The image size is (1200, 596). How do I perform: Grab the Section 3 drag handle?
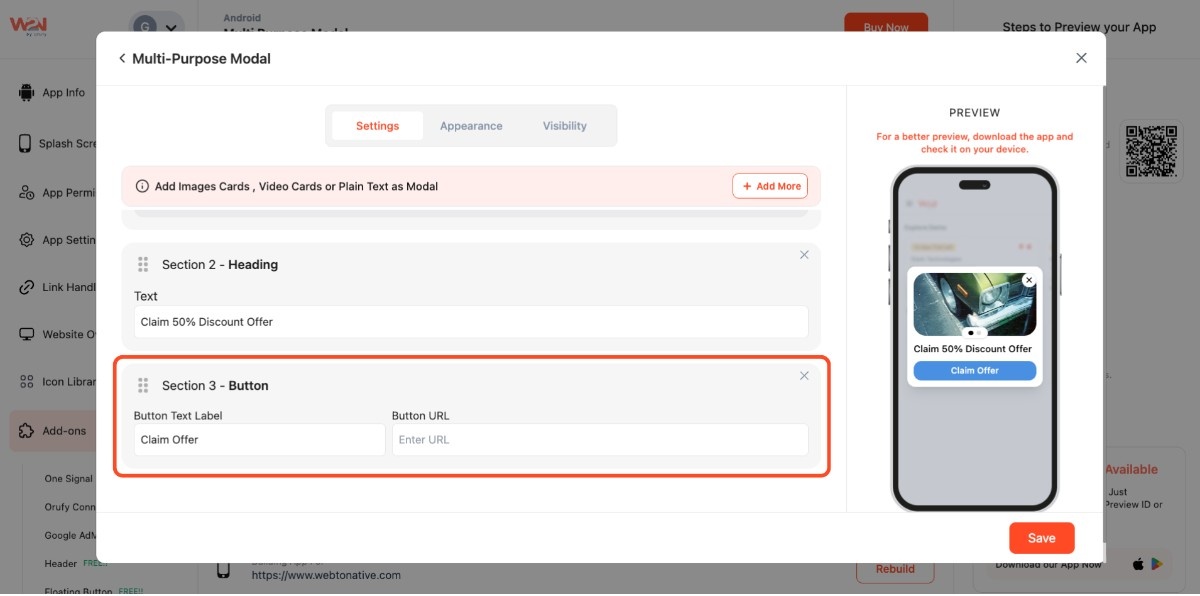point(143,386)
